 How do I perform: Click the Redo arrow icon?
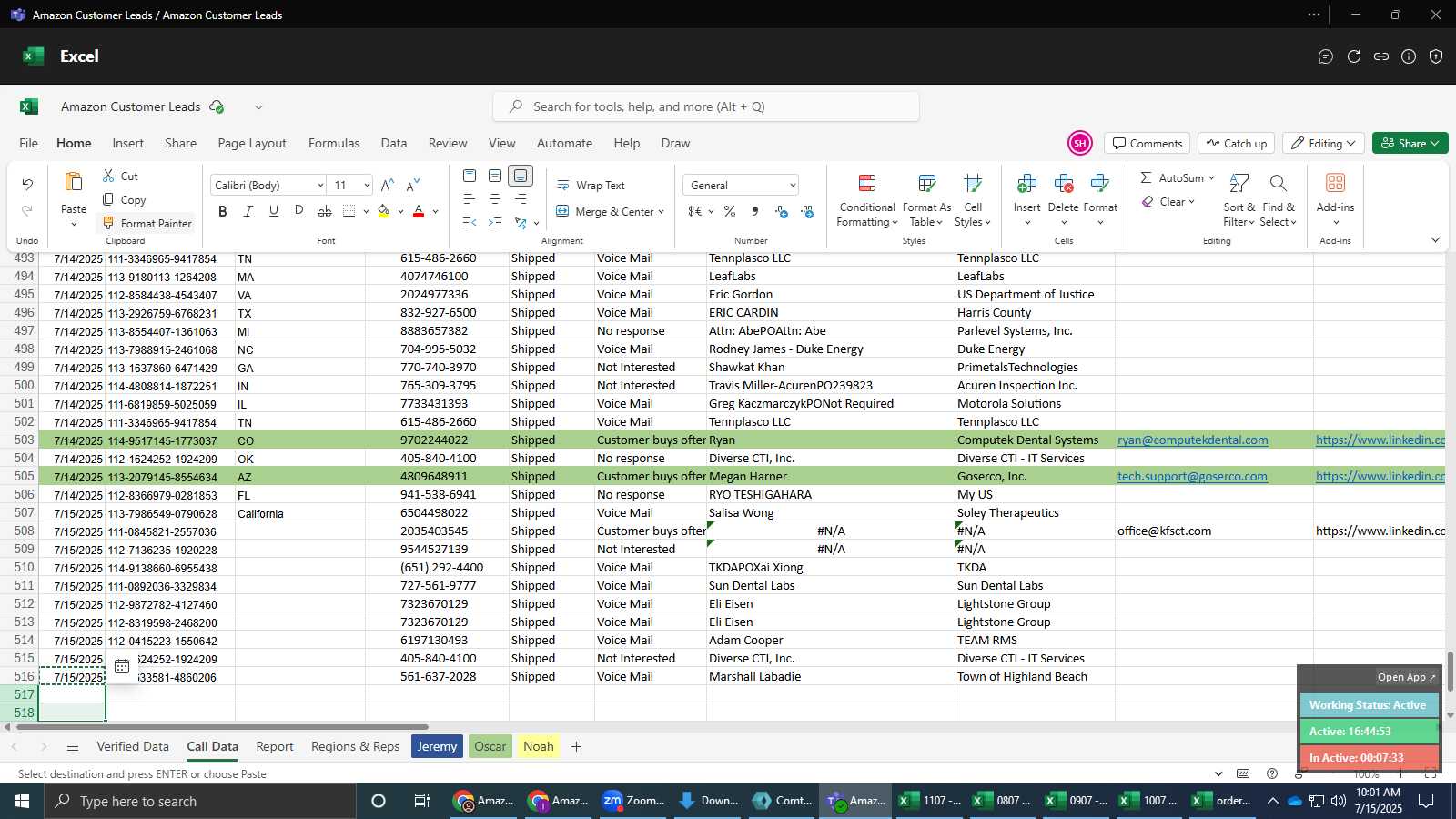pyautogui.click(x=27, y=211)
